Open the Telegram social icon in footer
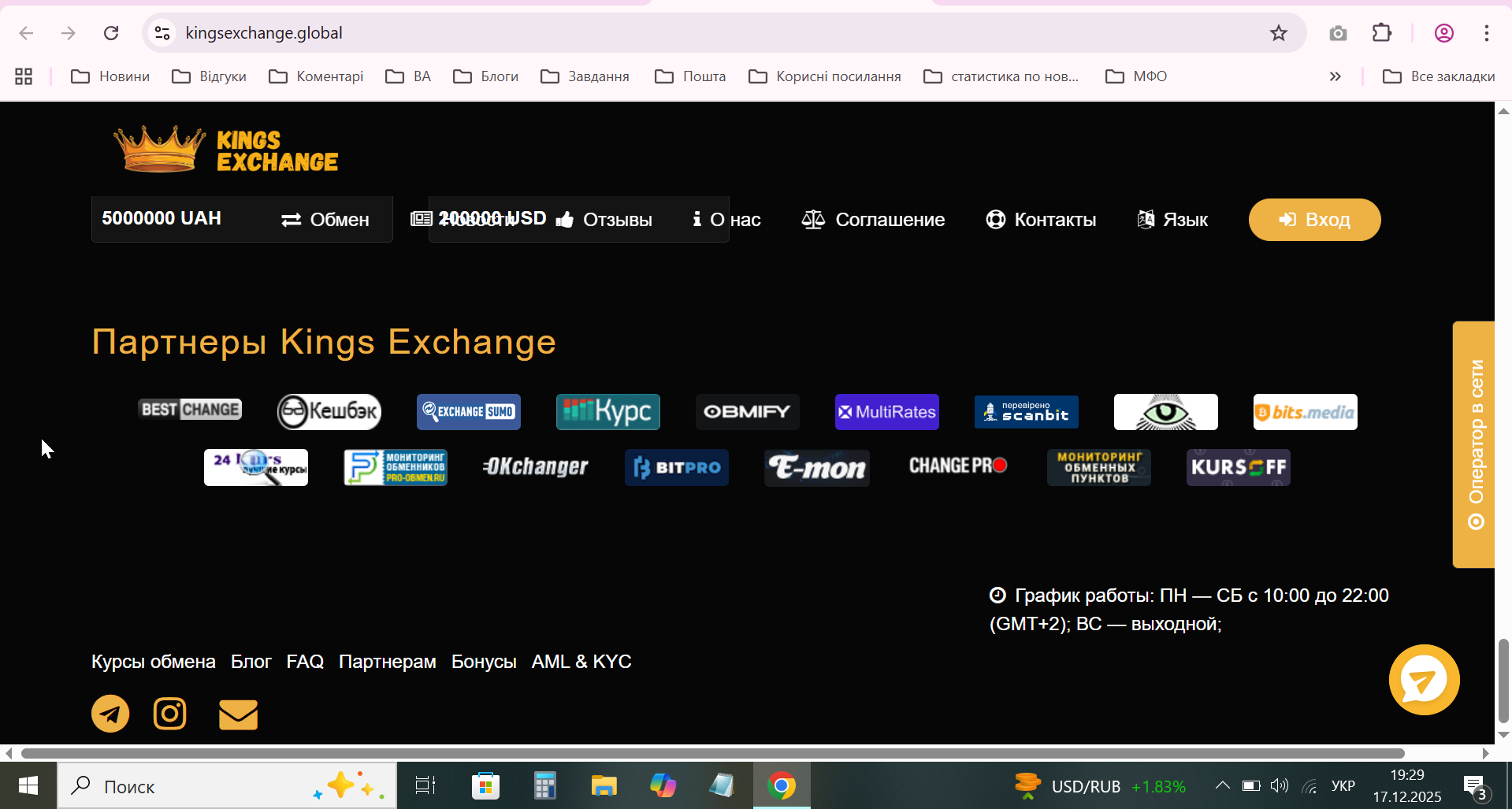This screenshot has width=1512, height=809. (110, 714)
